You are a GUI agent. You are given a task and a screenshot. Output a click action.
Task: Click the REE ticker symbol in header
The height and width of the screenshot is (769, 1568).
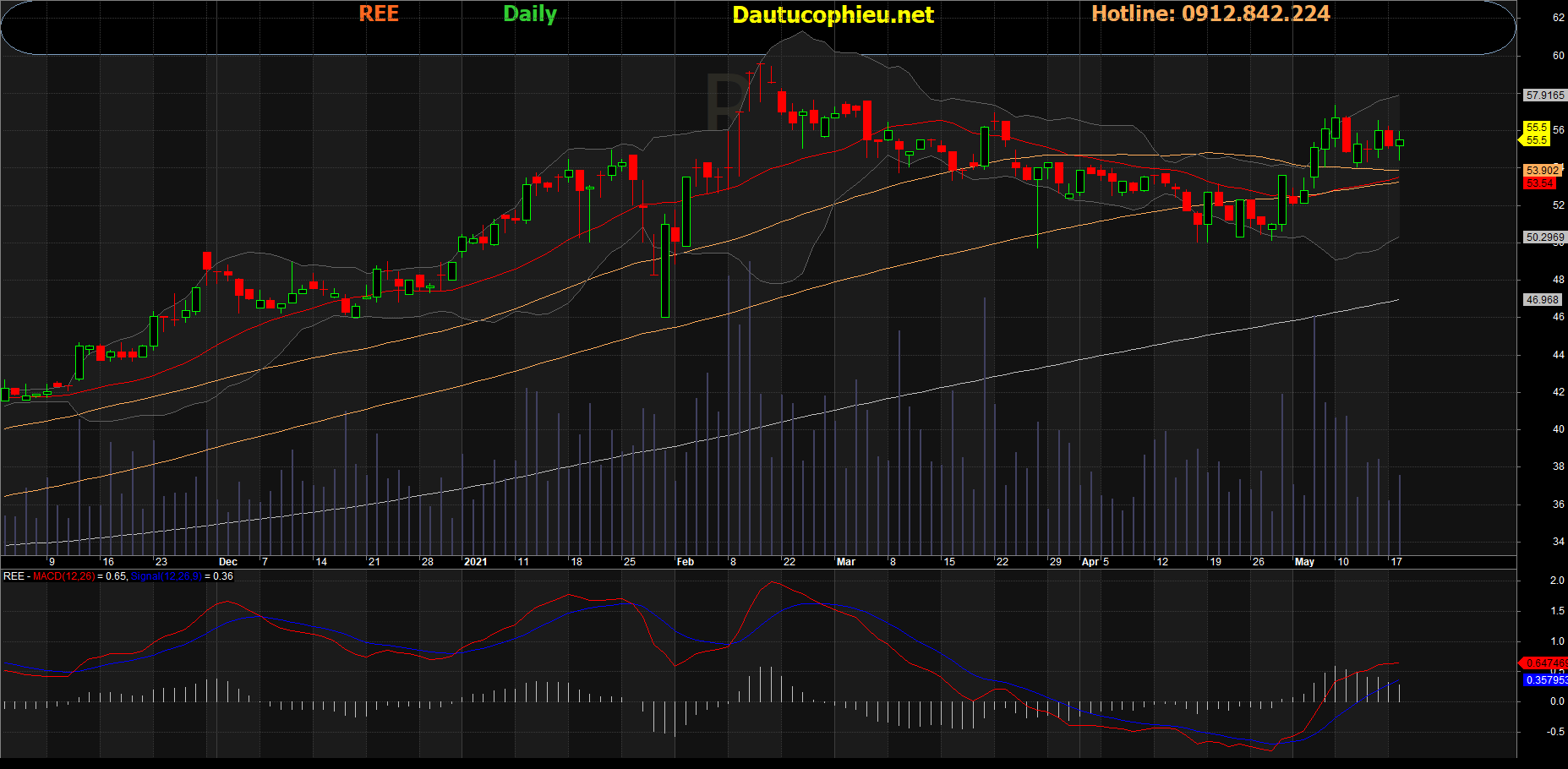(379, 14)
